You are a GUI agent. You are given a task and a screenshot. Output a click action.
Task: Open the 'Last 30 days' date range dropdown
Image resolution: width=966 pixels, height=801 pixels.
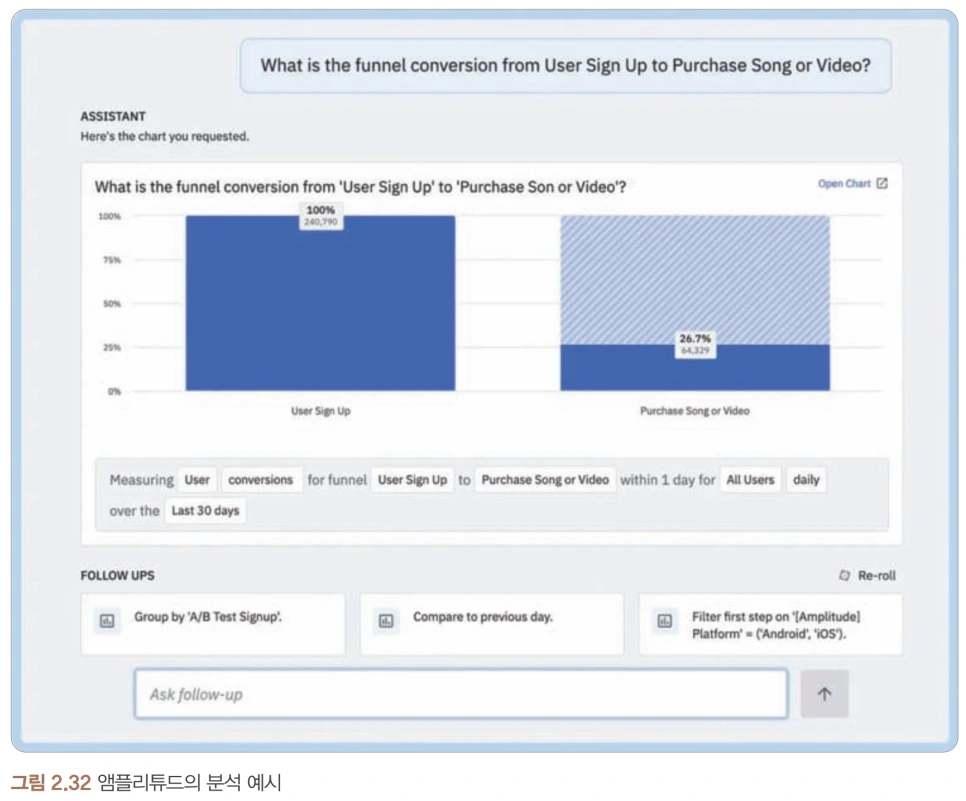pos(205,511)
